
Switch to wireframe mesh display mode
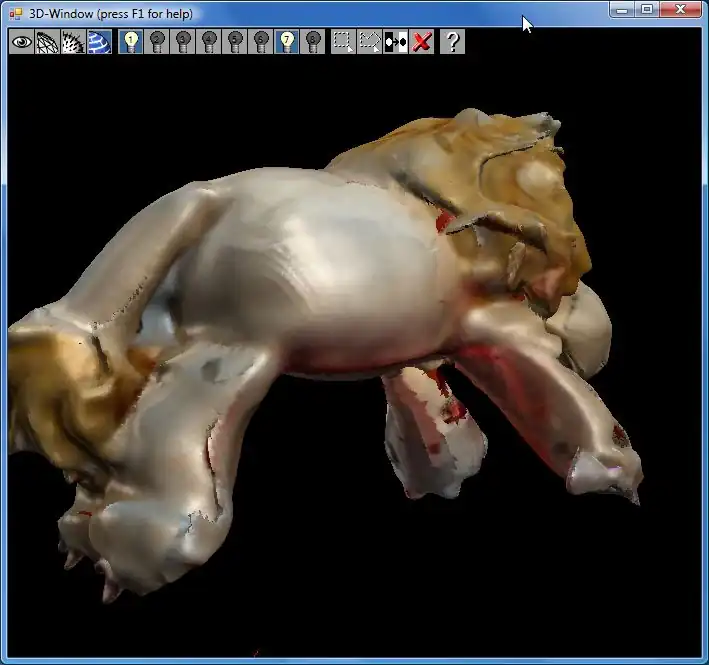[x=47, y=41]
